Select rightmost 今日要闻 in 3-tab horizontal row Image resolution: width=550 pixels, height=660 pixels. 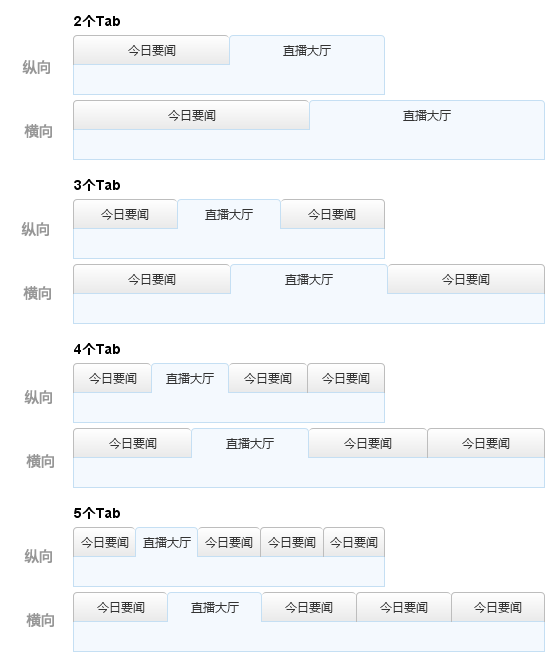click(x=466, y=279)
